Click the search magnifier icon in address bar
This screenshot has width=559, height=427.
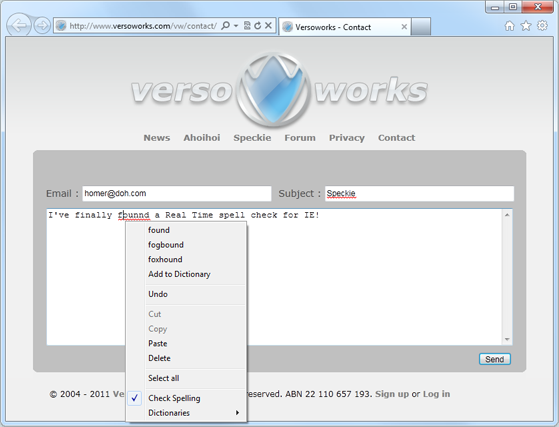coord(226,26)
